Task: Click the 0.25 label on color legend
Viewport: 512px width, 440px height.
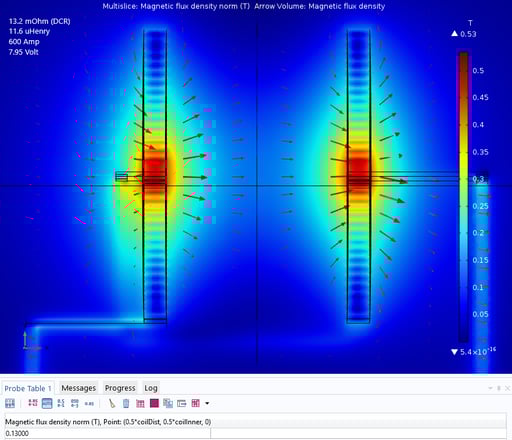Action: pyautogui.click(x=480, y=206)
